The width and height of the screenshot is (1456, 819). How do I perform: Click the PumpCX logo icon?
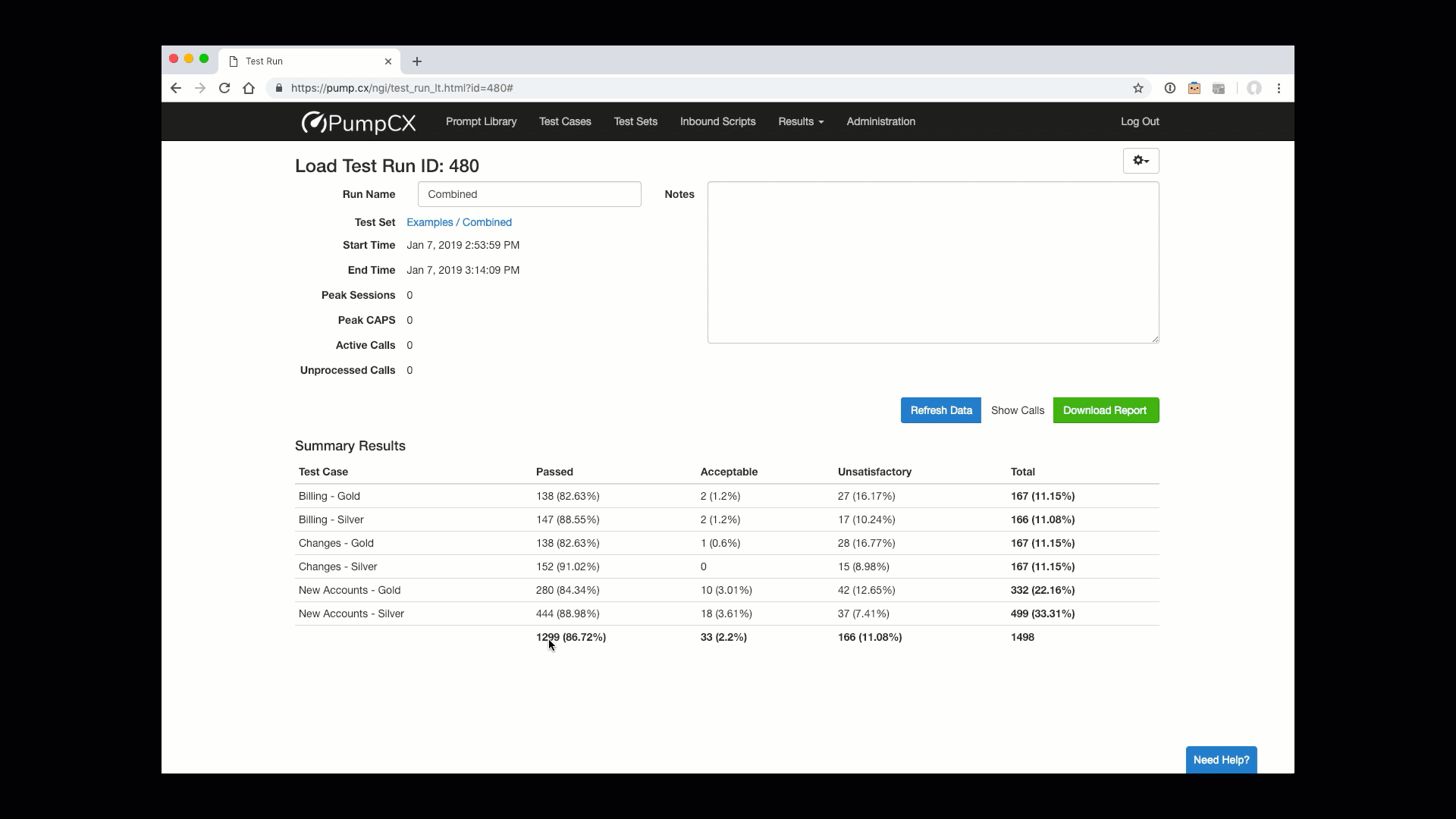pyautogui.click(x=313, y=123)
